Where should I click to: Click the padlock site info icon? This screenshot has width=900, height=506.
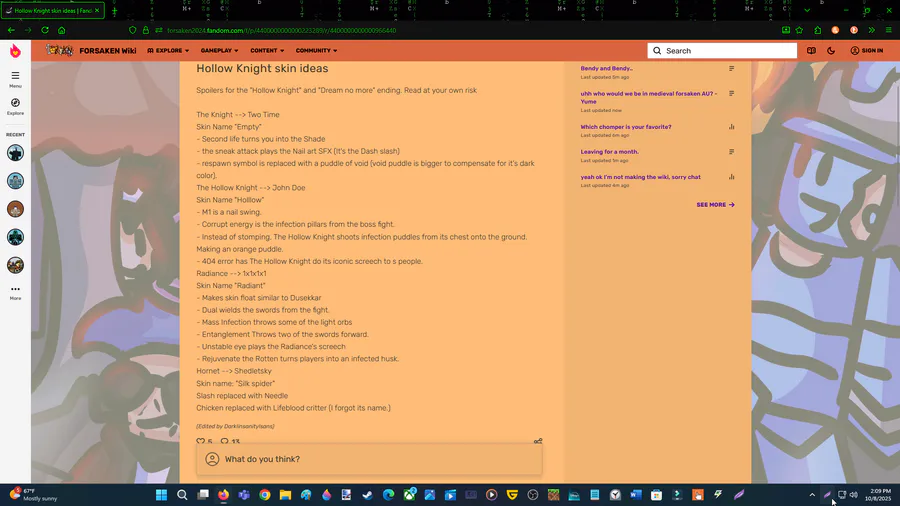[x=146, y=30]
